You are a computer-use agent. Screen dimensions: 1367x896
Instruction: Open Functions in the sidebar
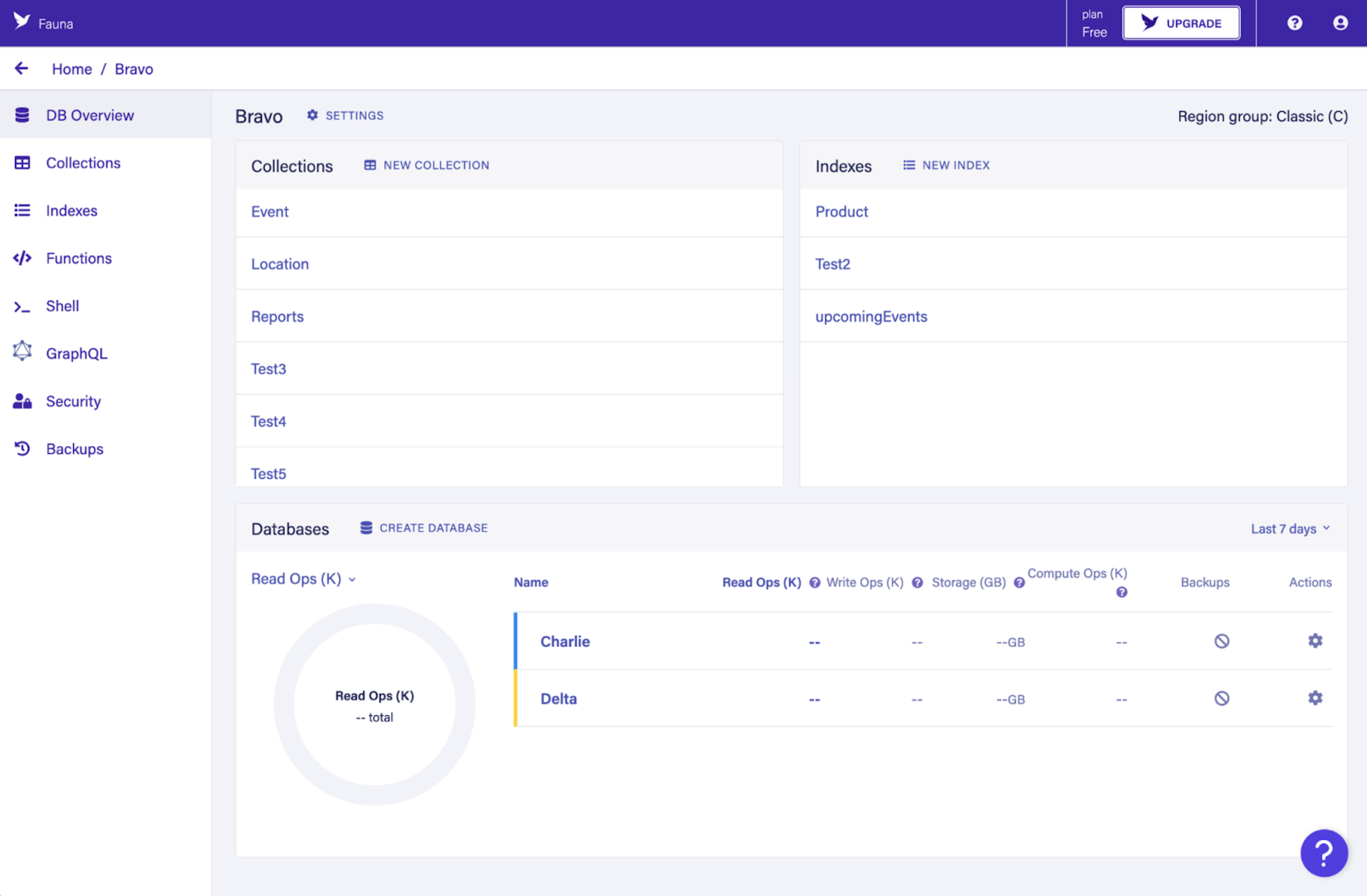pos(79,259)
